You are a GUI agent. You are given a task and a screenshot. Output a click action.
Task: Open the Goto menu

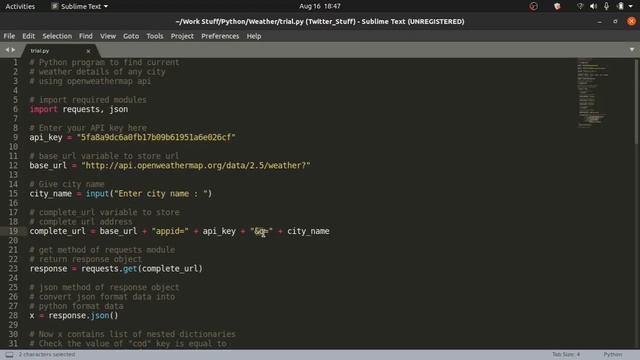131,36
